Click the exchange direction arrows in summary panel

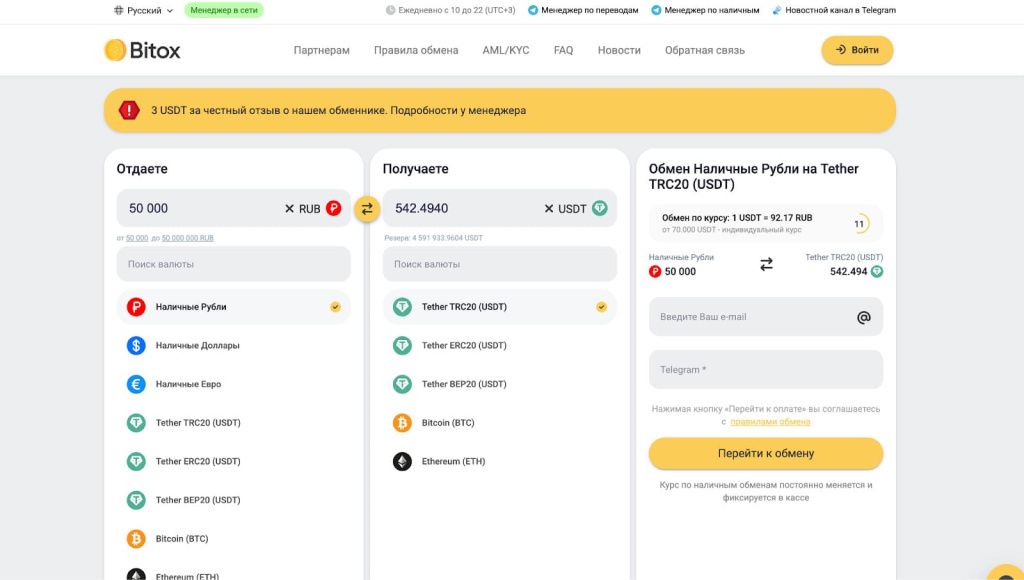click(x=766, y=265)
